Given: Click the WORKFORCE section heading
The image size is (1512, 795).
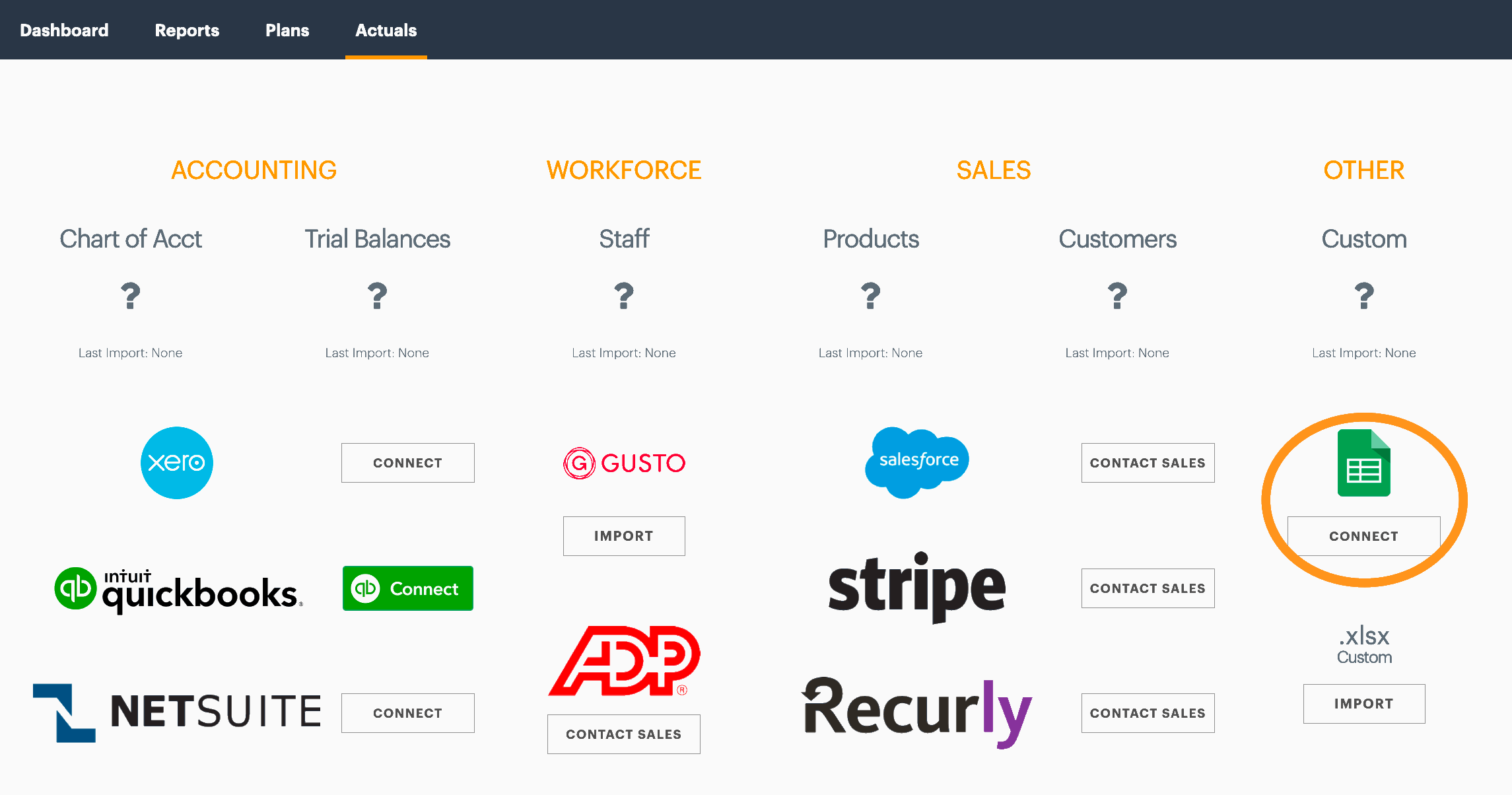Looking at the screenshot, I should coord(624,170).
